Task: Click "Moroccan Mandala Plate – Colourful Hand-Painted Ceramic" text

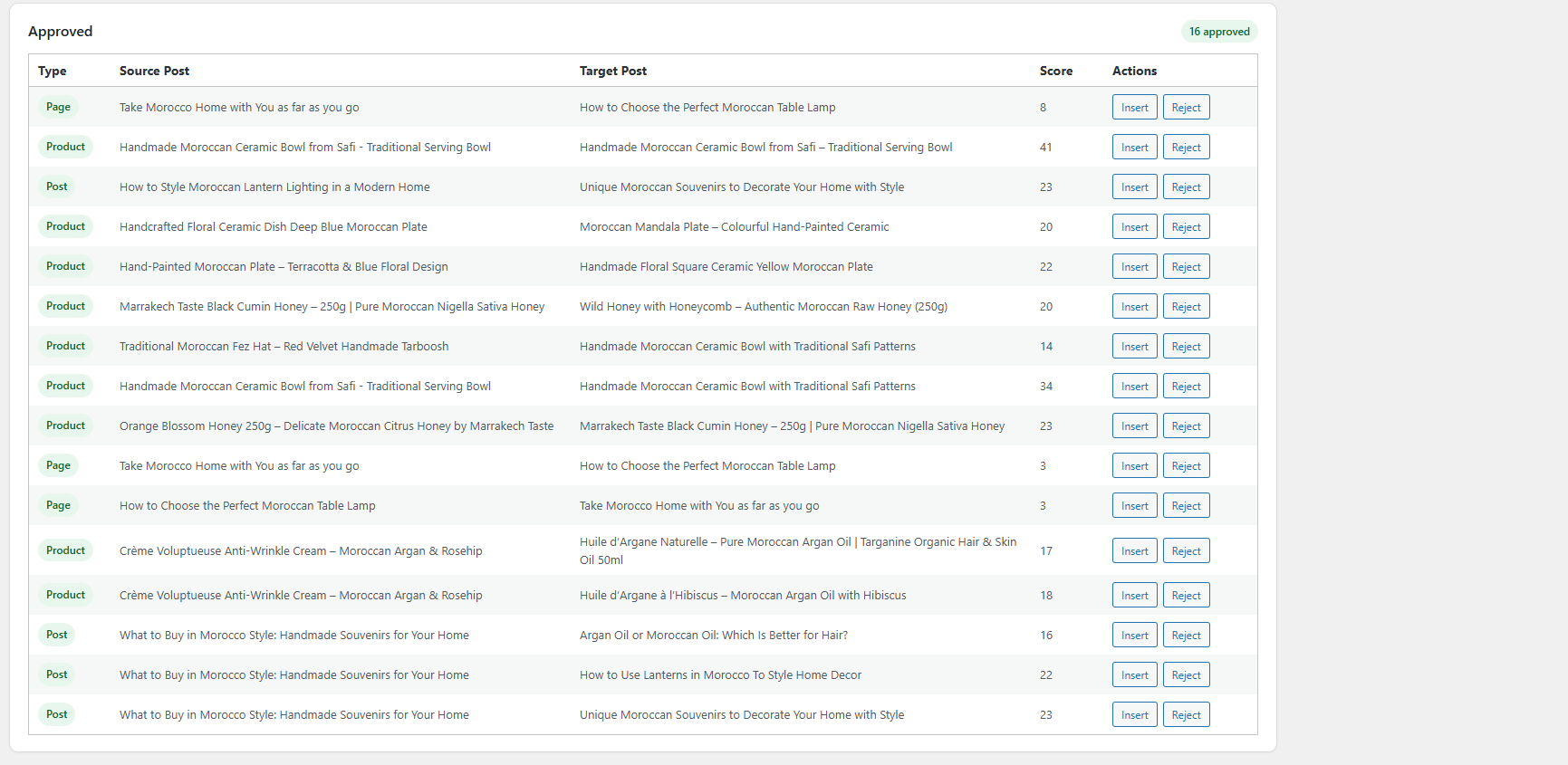Action: [x=735, y=227]
